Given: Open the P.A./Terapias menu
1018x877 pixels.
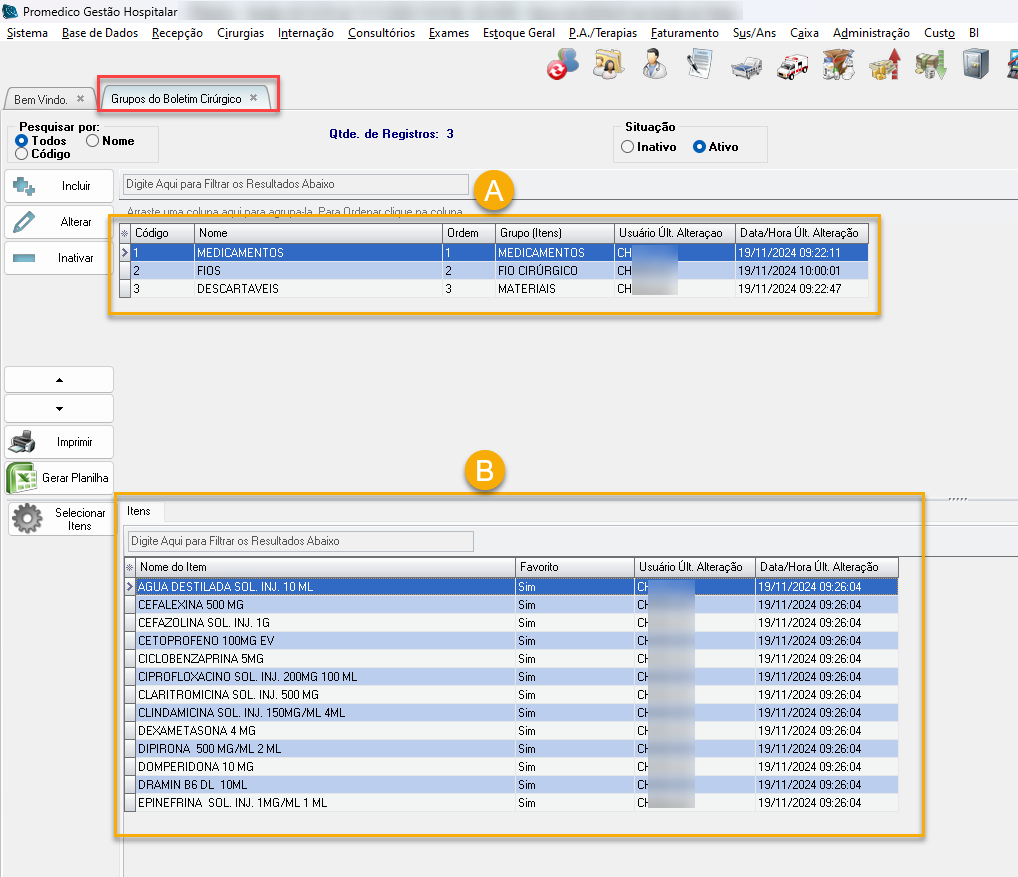Looking at the screenshot, I should pyautogui.click(x=603, y=33).
